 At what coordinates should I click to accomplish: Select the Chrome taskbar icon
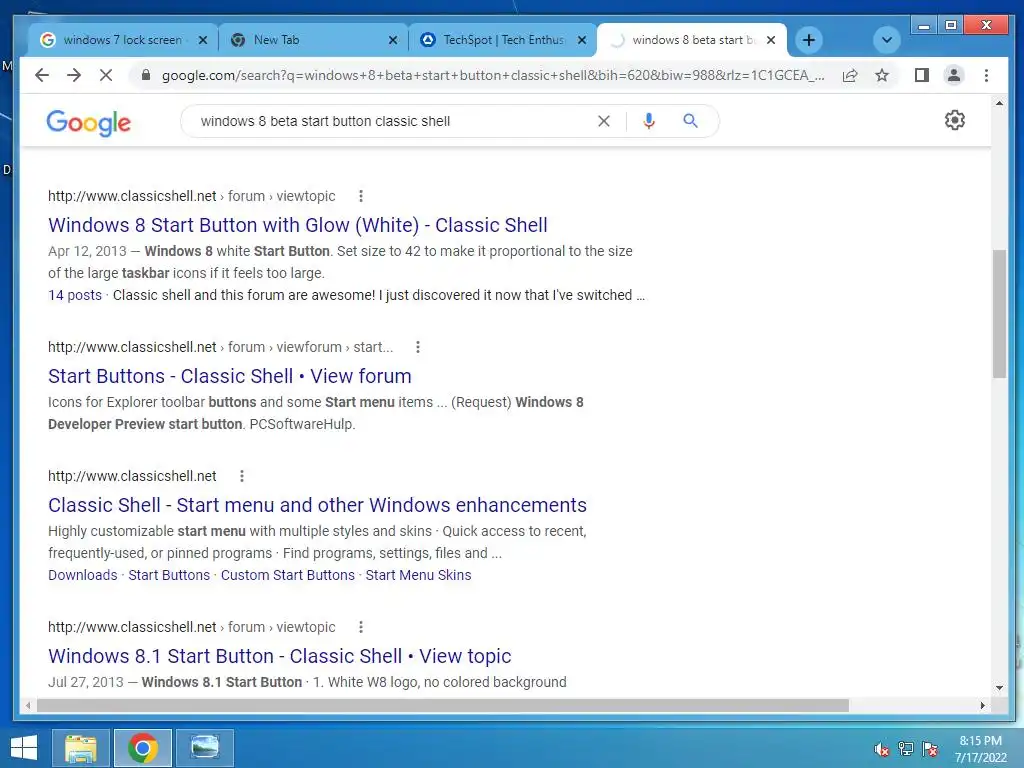click(x=143, y=748)
